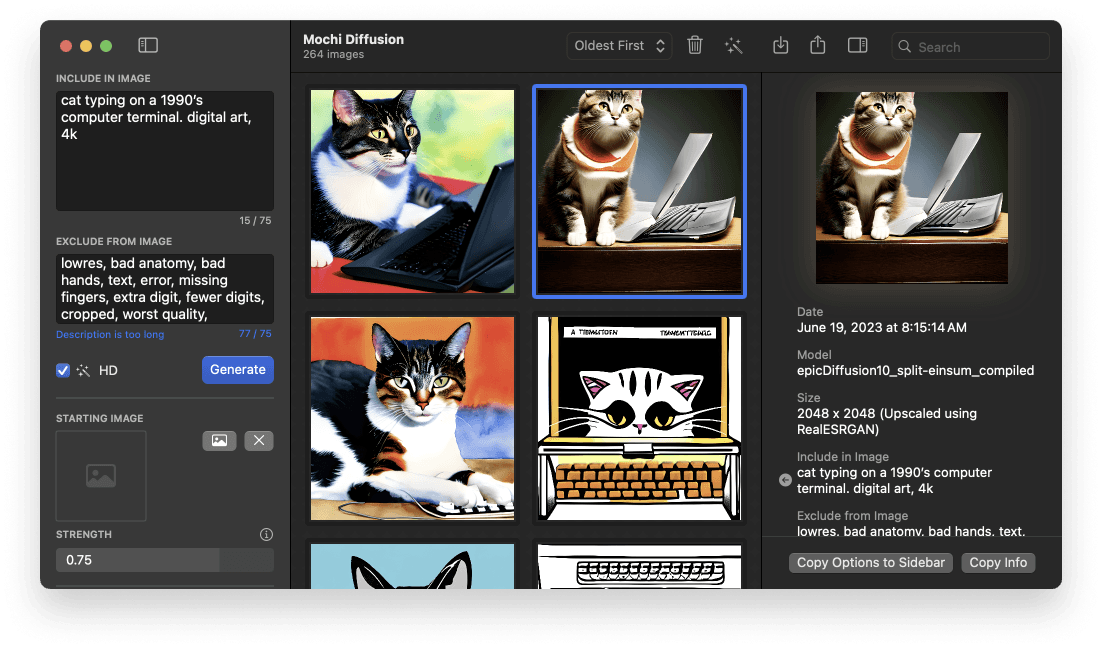
Task: Click the STRENGTH label
Action: (84, 534)
